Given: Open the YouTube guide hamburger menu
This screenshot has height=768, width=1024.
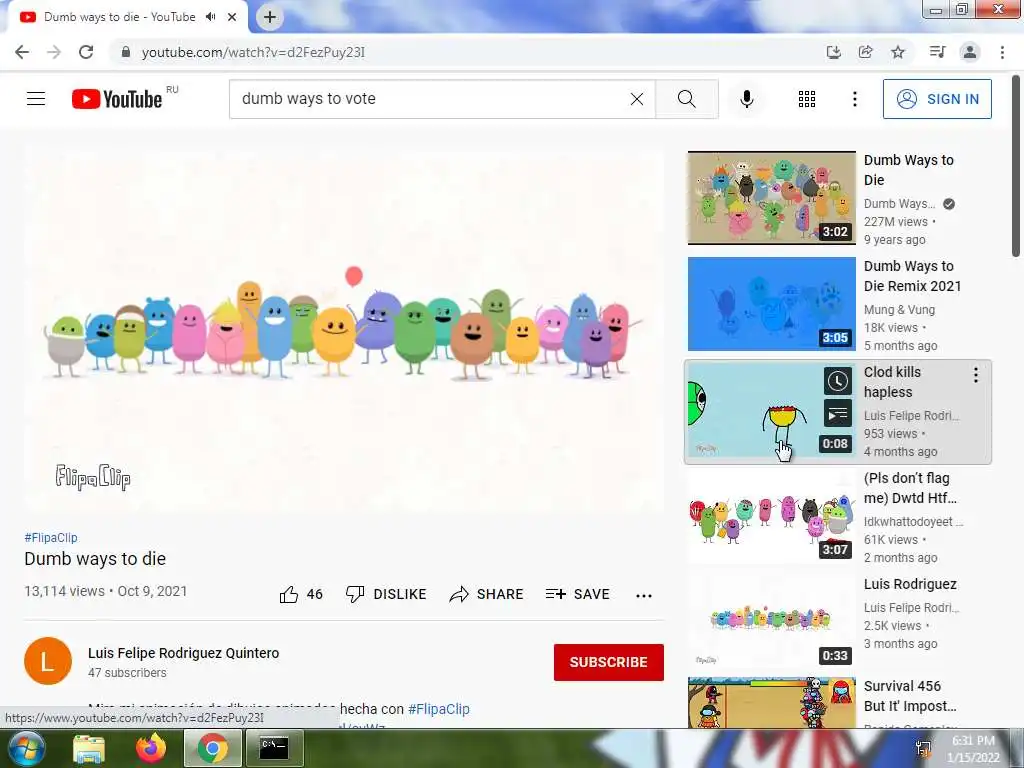Looking at the screenshot, I should [x=36, y=99].
